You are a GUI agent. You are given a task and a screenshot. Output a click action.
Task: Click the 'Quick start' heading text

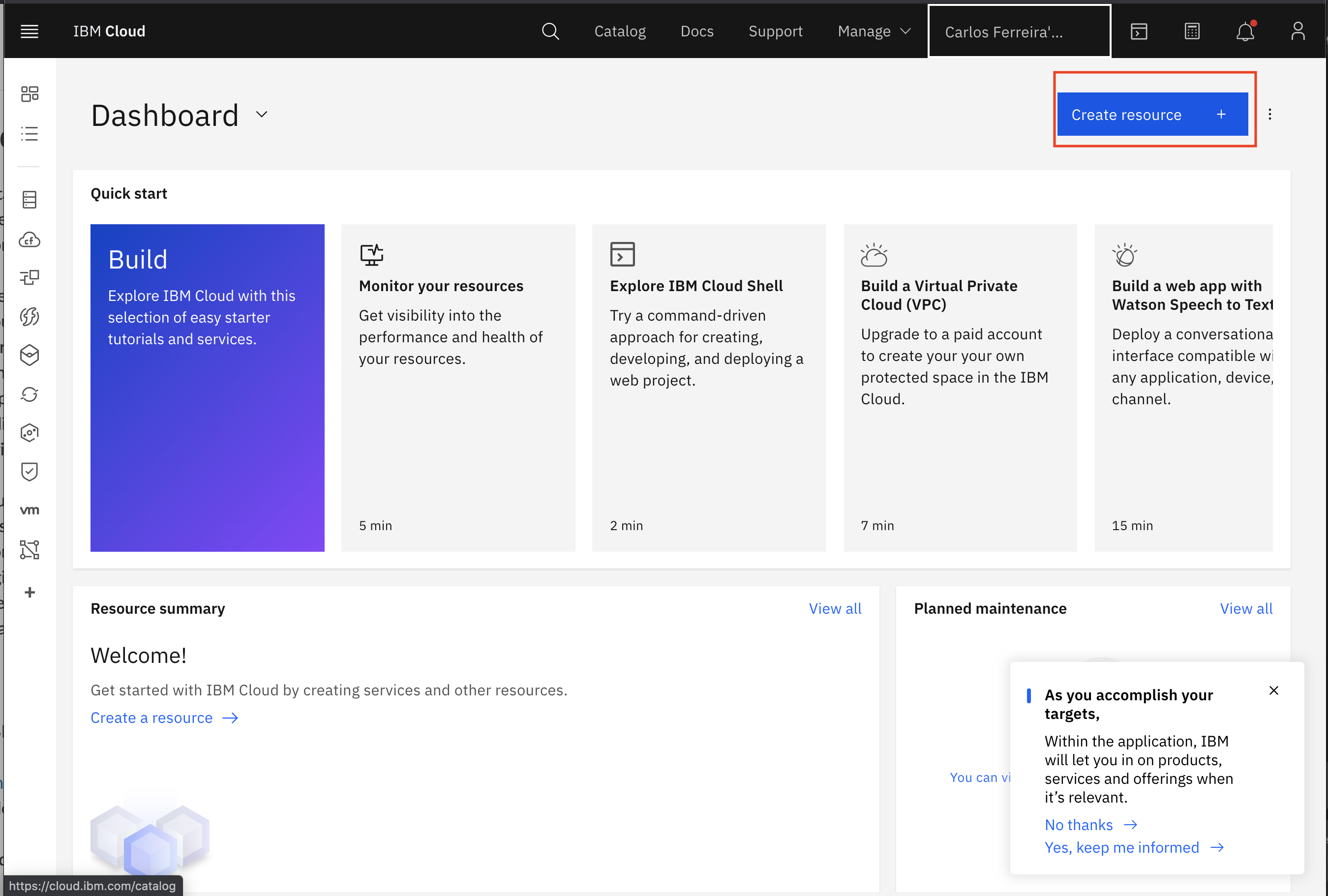pyautogui.click(x=128, y=194)
